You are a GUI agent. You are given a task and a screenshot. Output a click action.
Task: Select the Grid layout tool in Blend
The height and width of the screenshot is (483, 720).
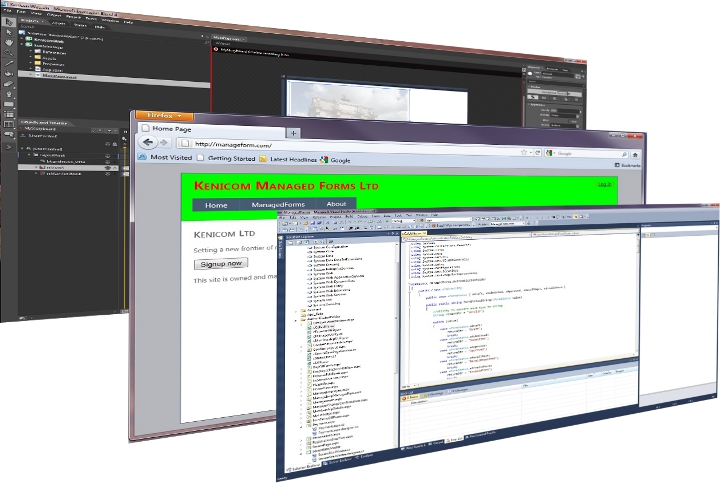pos(9,114)
